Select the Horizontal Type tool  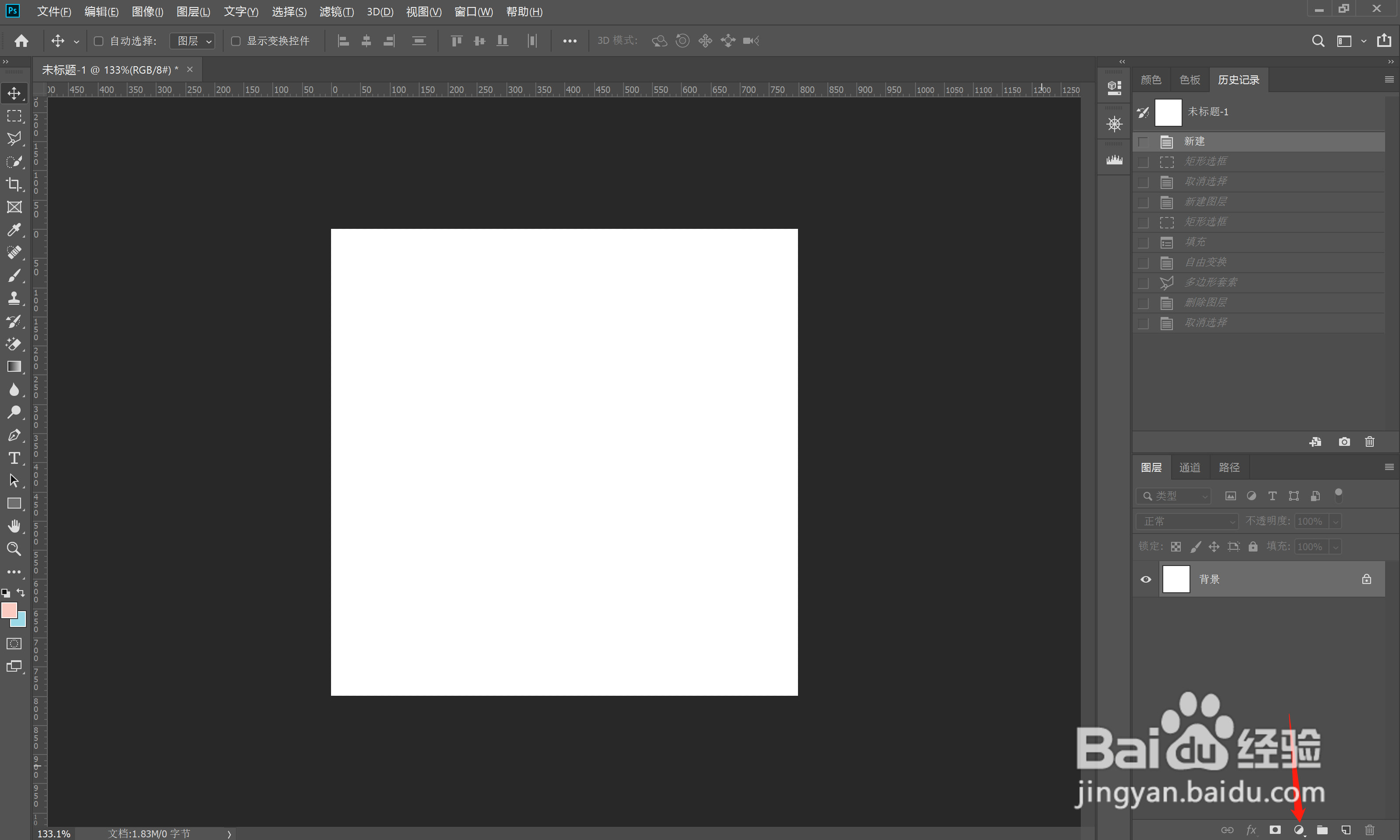(x=14, y=458)
